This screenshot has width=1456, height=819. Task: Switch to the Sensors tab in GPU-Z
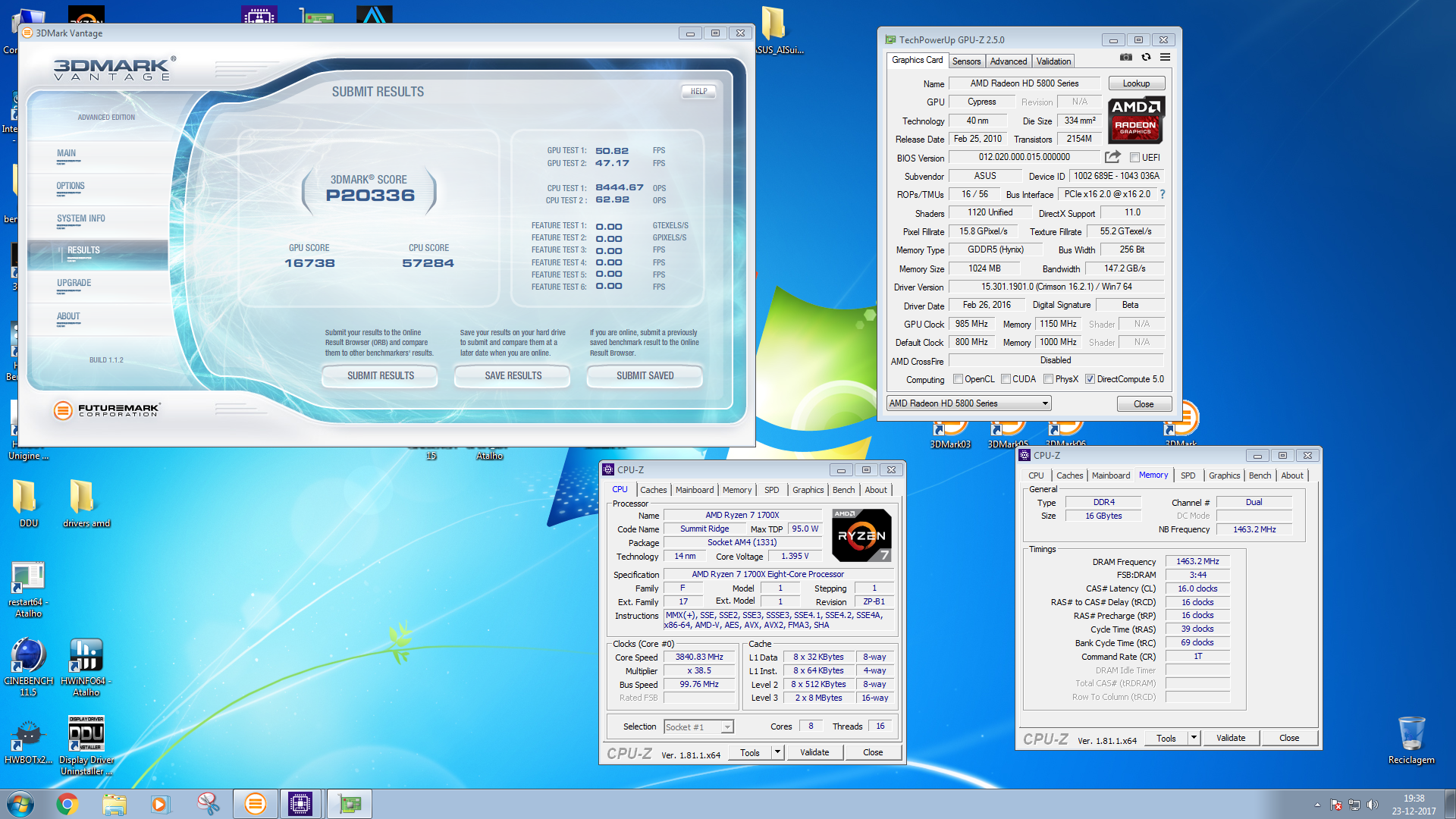pyautogui.click(x=966, y=61)
